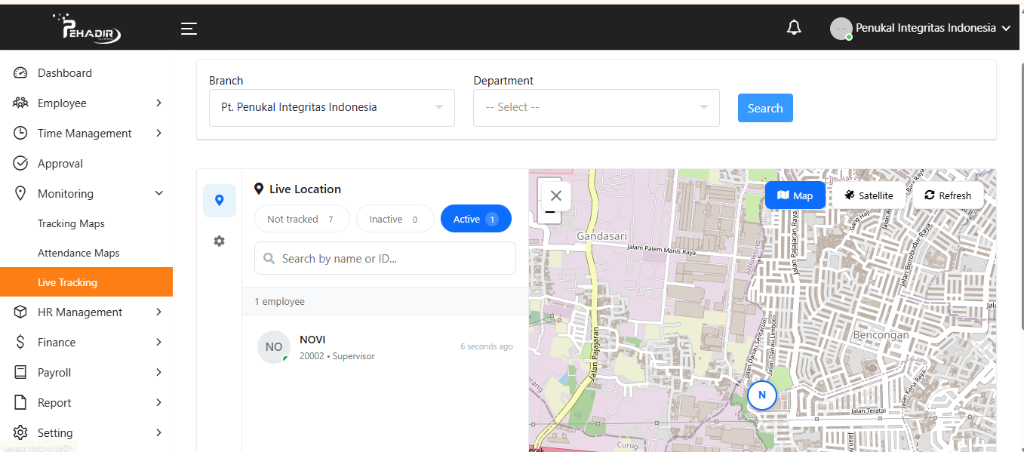Click the "20002 • Supervisor" text
Screen dimensions: 1024x452
pos(337,356)
